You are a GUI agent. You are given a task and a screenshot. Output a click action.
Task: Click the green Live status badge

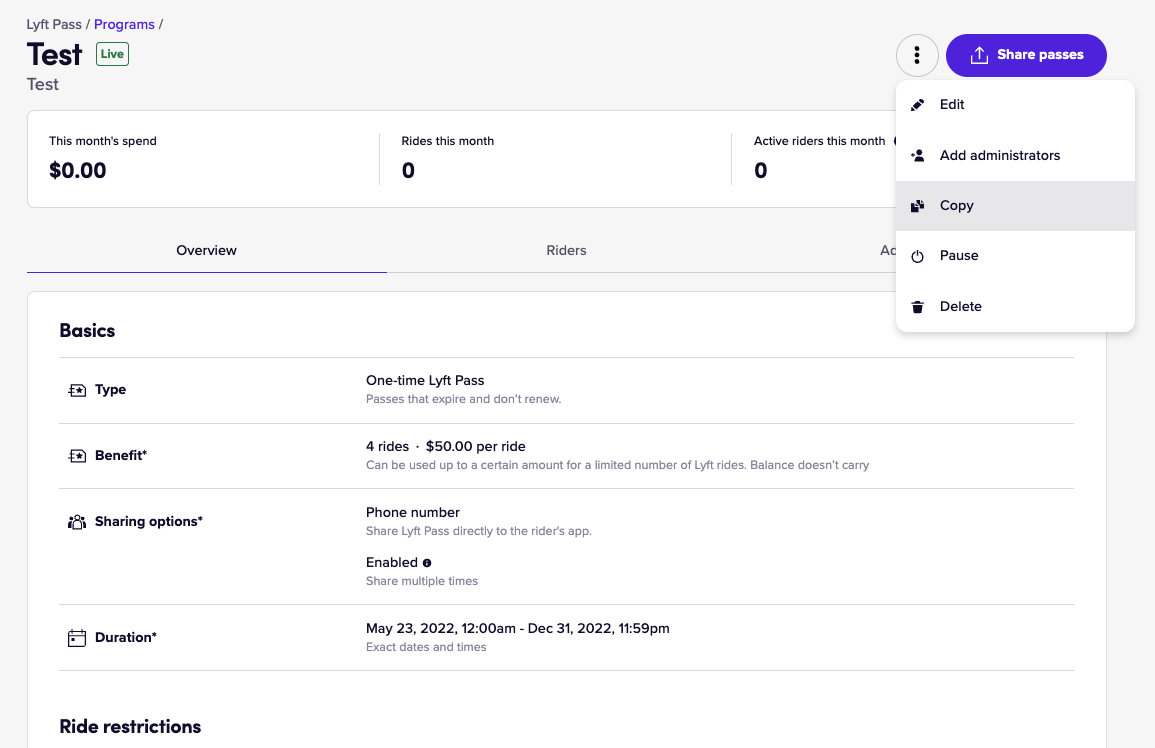(x=113, y=54)
